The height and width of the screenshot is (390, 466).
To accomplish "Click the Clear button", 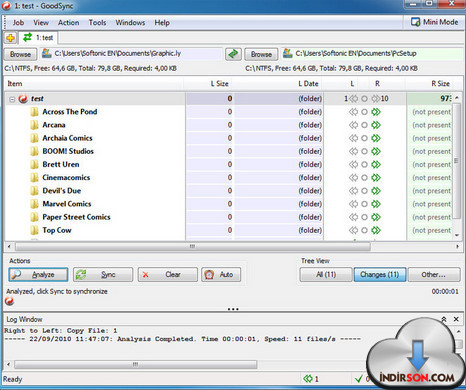I will point(168,275).
